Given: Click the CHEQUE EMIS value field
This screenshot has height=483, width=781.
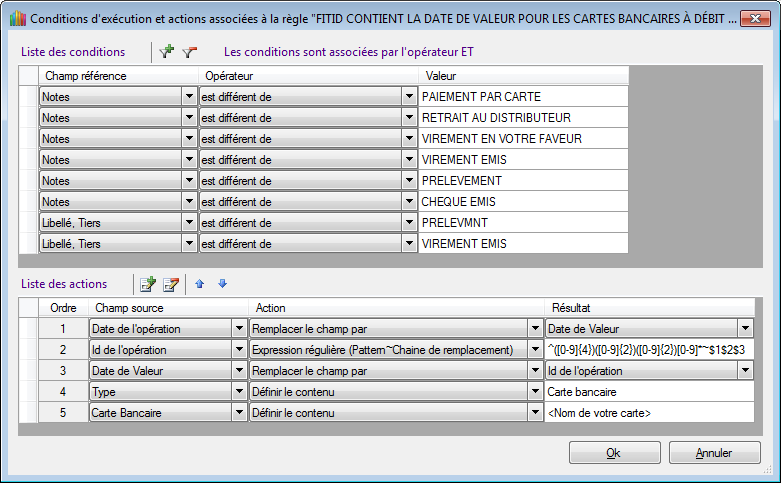Looking at the screenshot, I should 523,202.
